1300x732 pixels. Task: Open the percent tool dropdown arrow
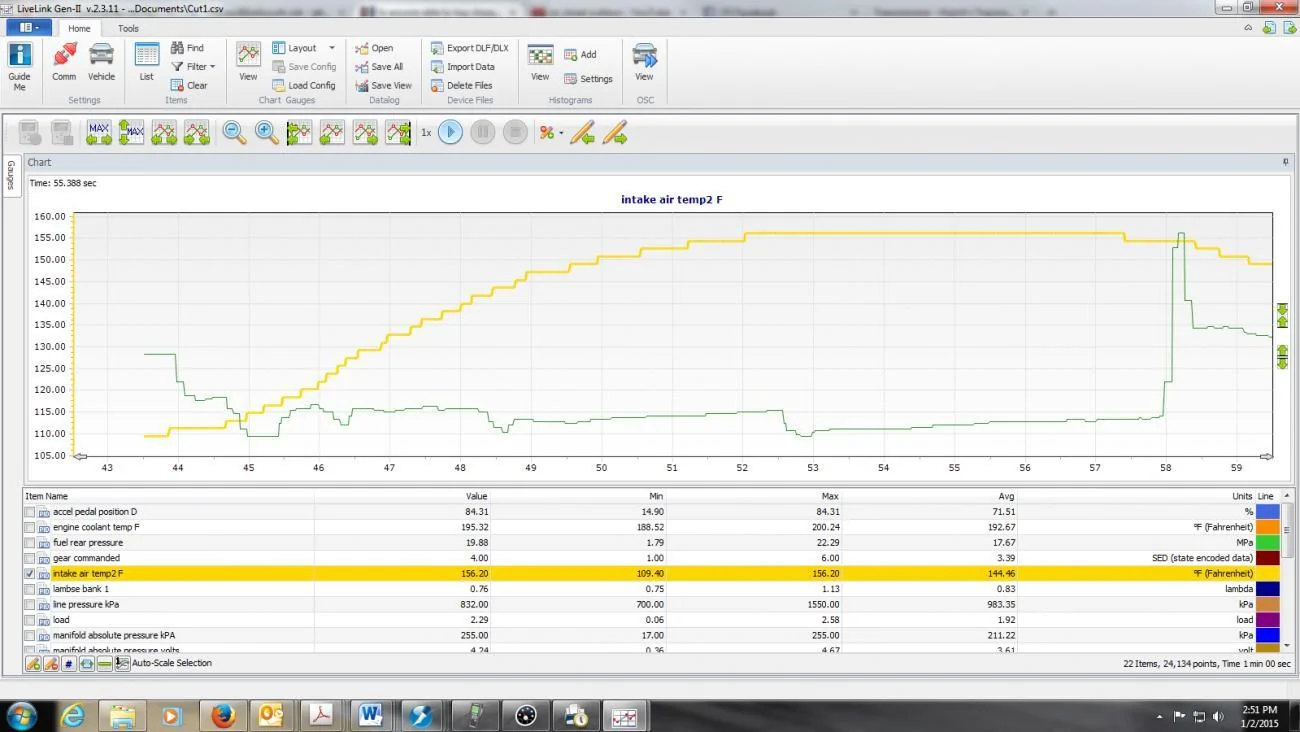click(x=561, y=133)
